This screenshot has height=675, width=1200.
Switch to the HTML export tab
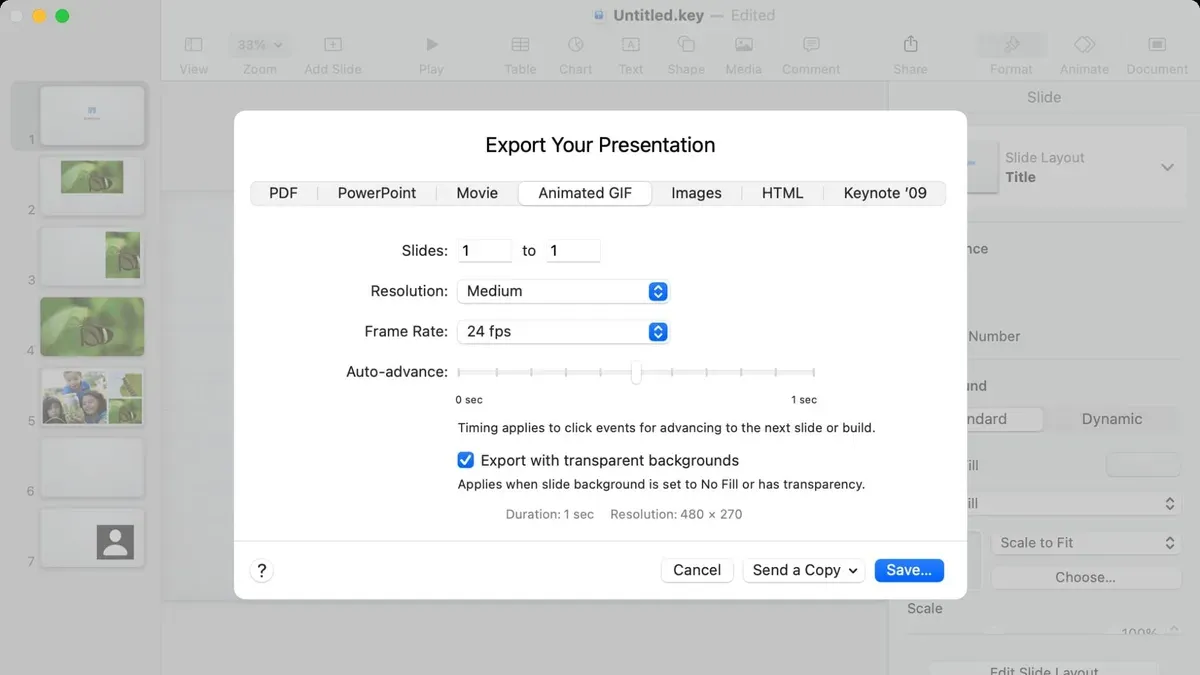[x=782, y=193]
